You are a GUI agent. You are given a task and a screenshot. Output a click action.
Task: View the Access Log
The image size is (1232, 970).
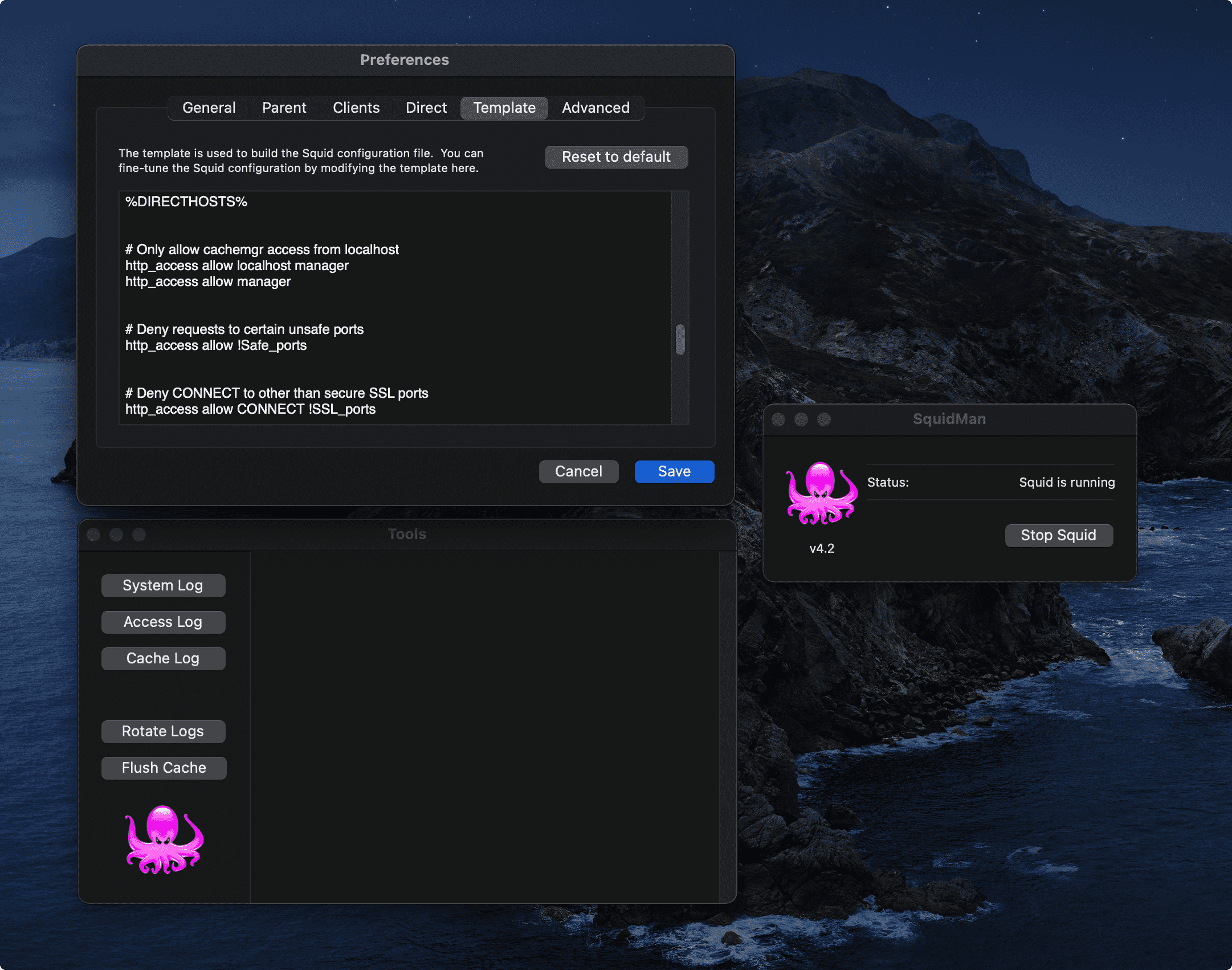coord(163,622)
